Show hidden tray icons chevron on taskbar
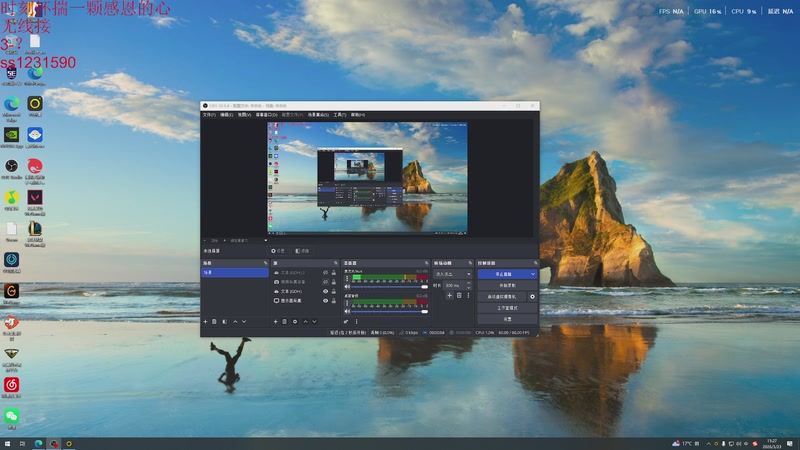Viewport: 800px width, 450px height. click(708, 444)
